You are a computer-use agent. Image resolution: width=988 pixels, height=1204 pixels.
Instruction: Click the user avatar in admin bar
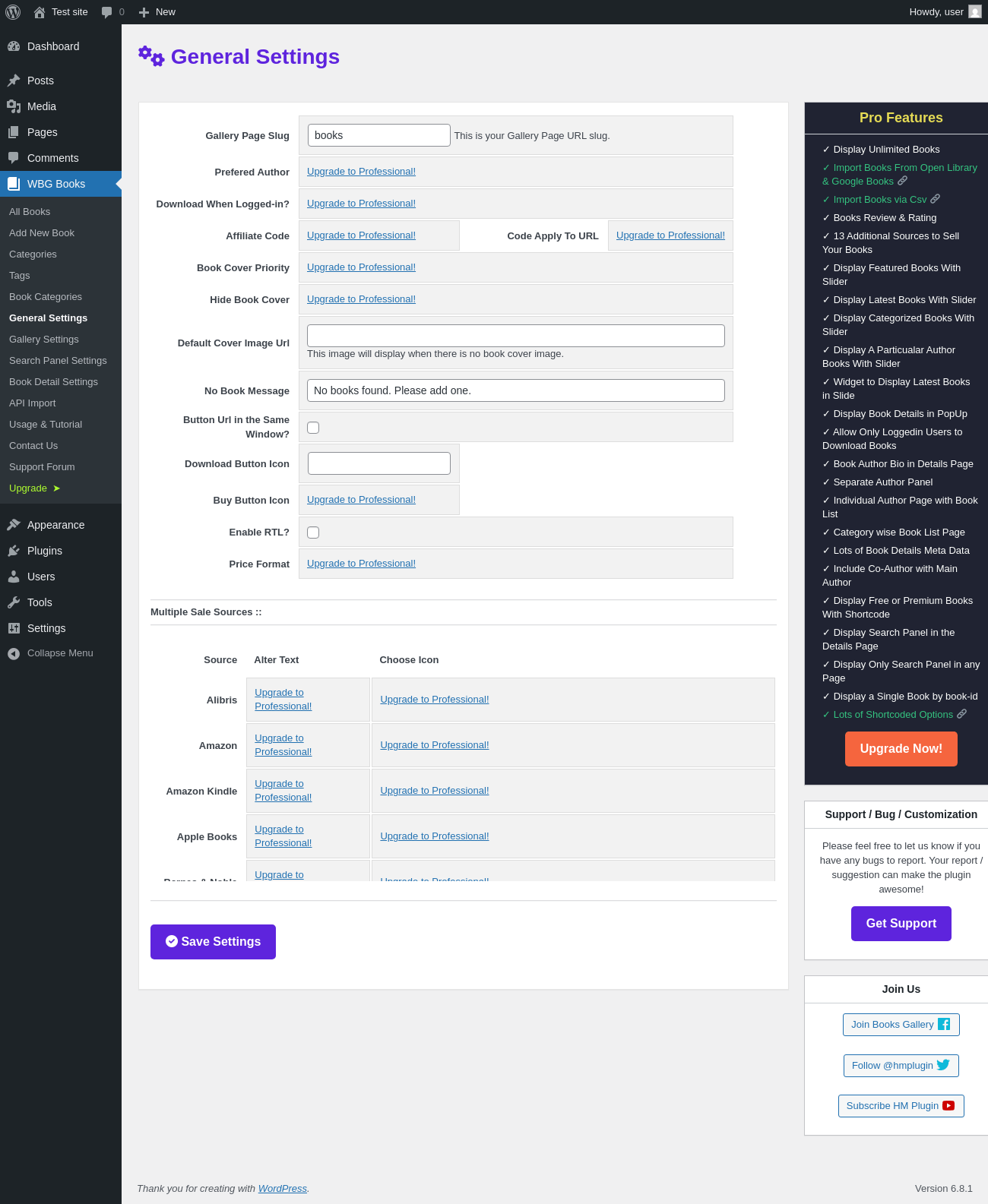click(x=975, y=11)
